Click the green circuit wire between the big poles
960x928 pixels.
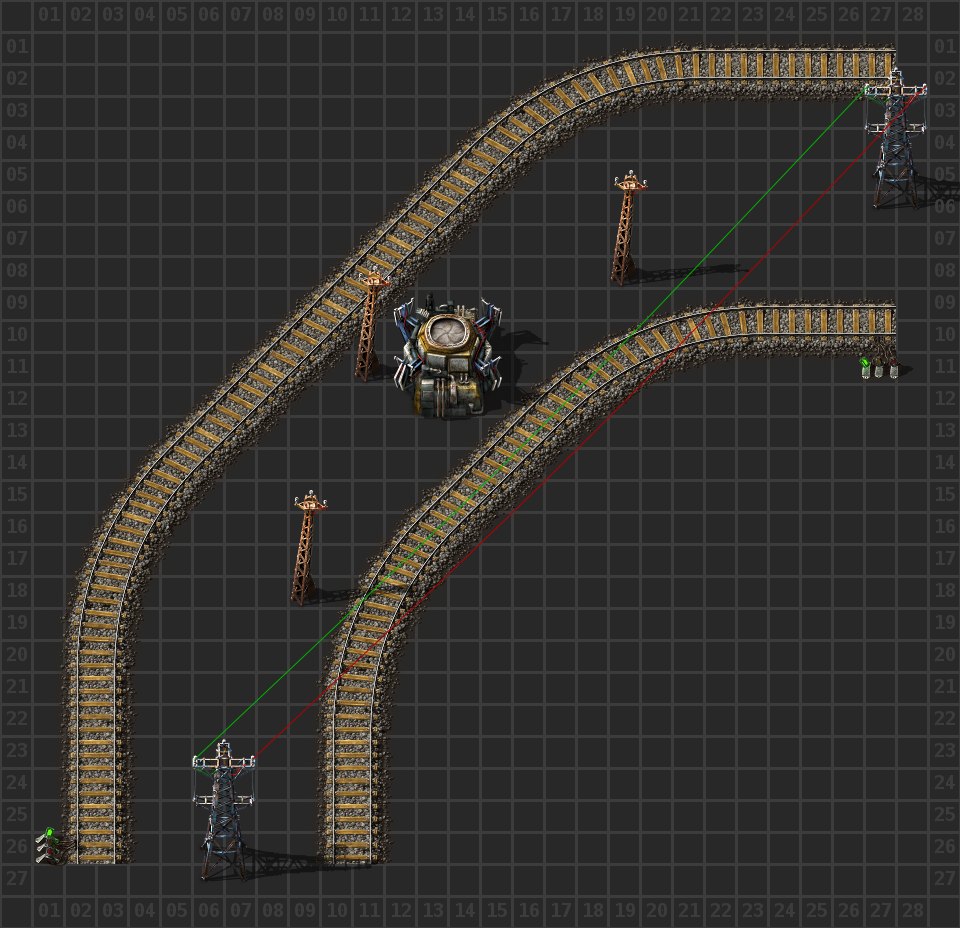529,426
